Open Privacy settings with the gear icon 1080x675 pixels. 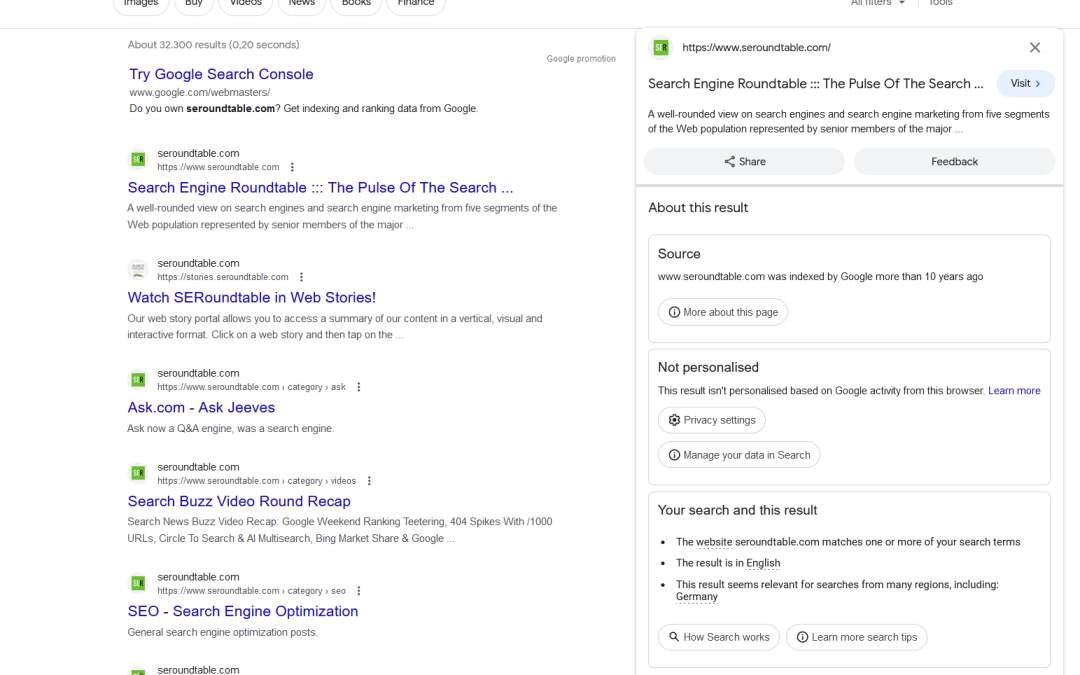point(712,420)
